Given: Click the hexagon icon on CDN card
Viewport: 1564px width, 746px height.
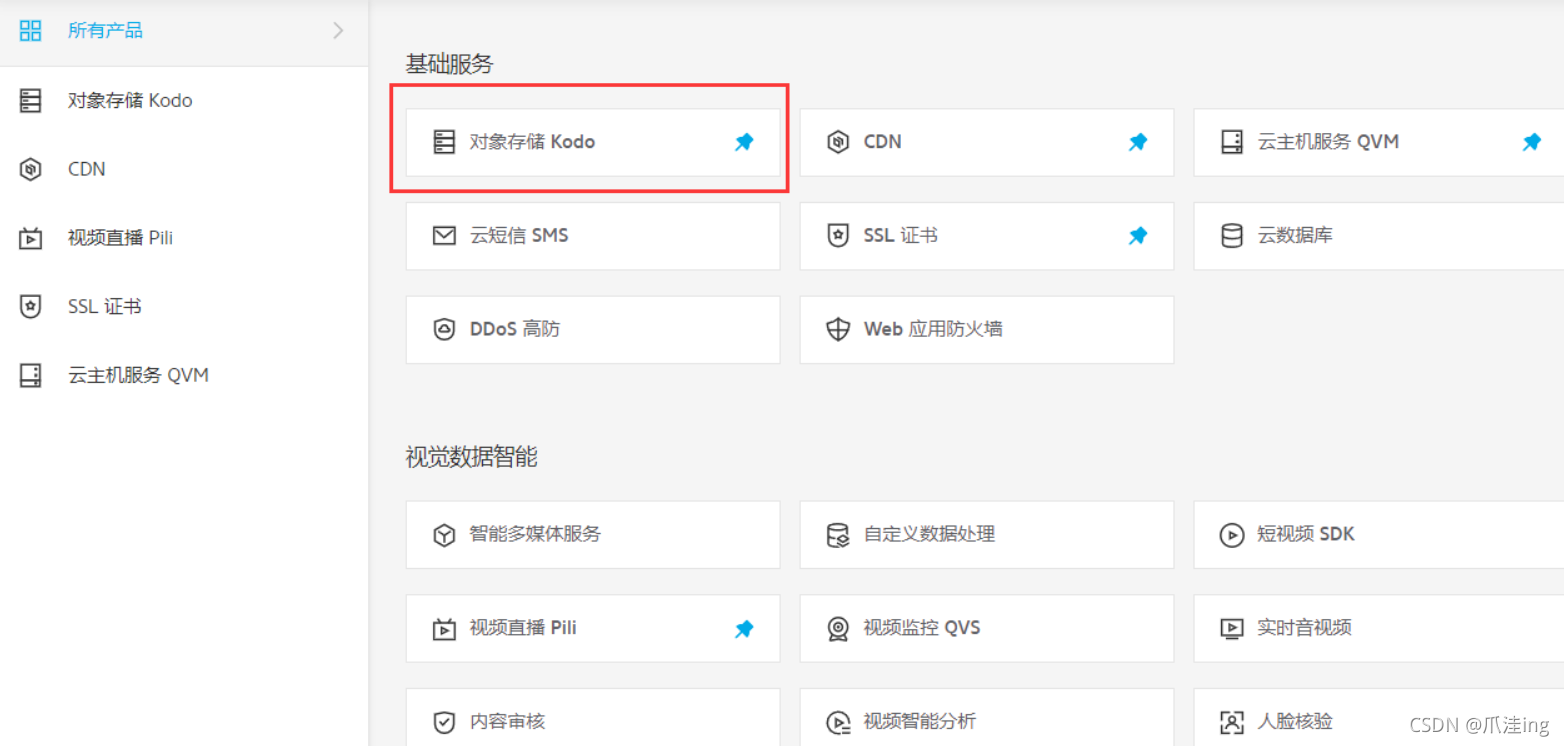Looking at the screenshot, I should (x=838, y=142).
